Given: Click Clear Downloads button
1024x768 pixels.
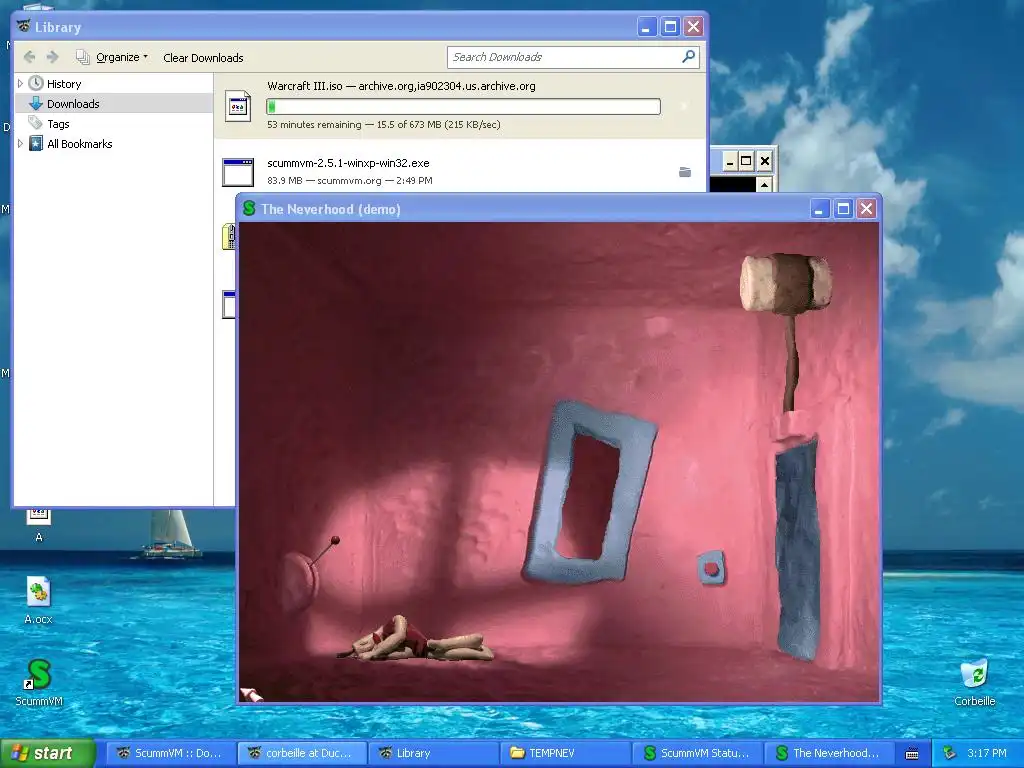Looking at the screenshot, I should point(203,57).
